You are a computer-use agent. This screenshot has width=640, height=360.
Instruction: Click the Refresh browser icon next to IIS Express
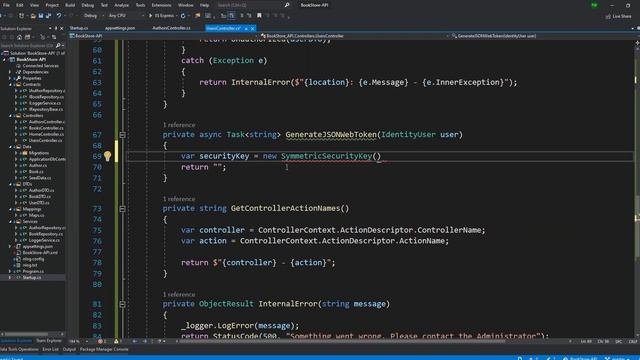(x=183, y=16)
